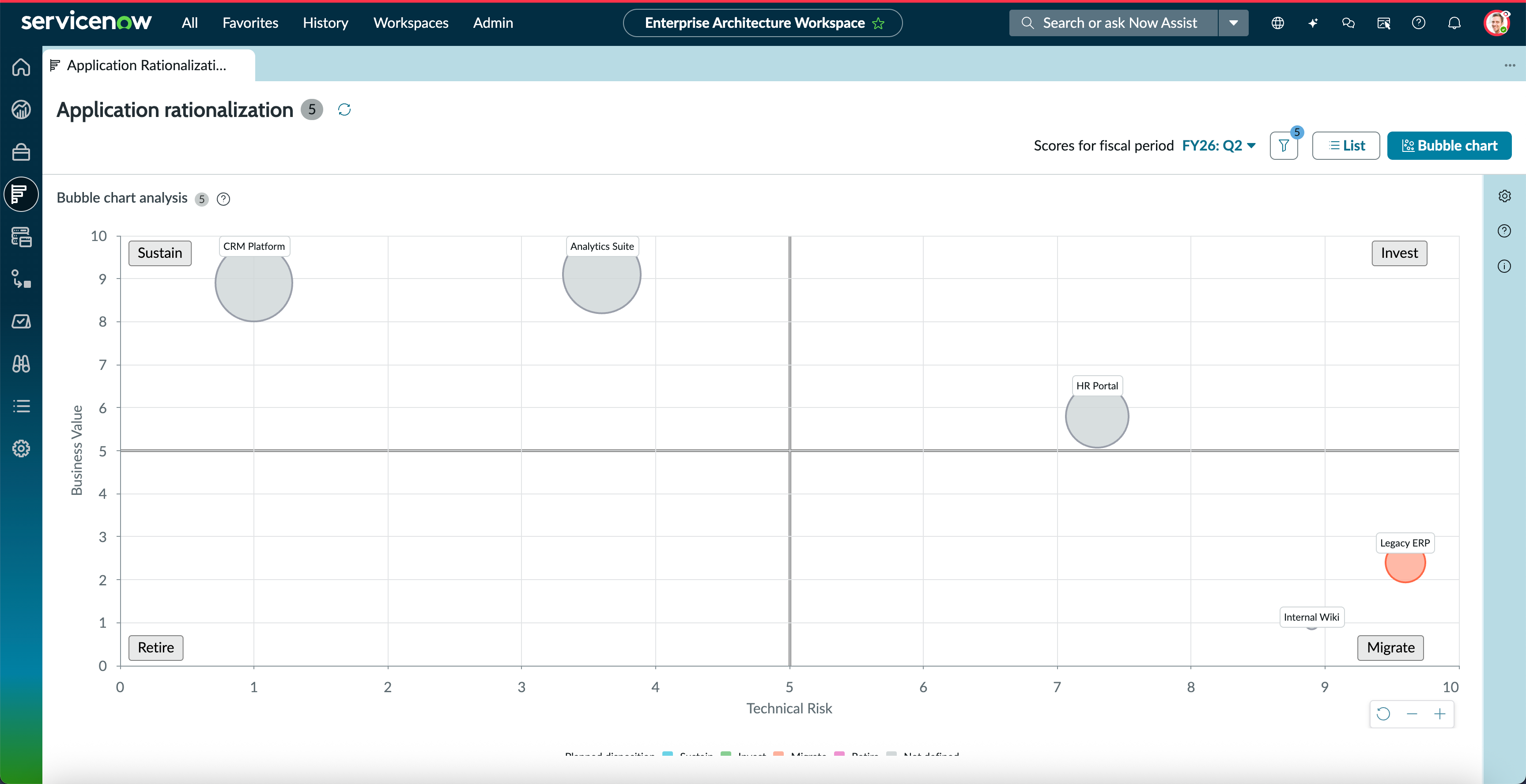
Task: Open the binoculars icon in sidebar
Action: click(21, 364)
